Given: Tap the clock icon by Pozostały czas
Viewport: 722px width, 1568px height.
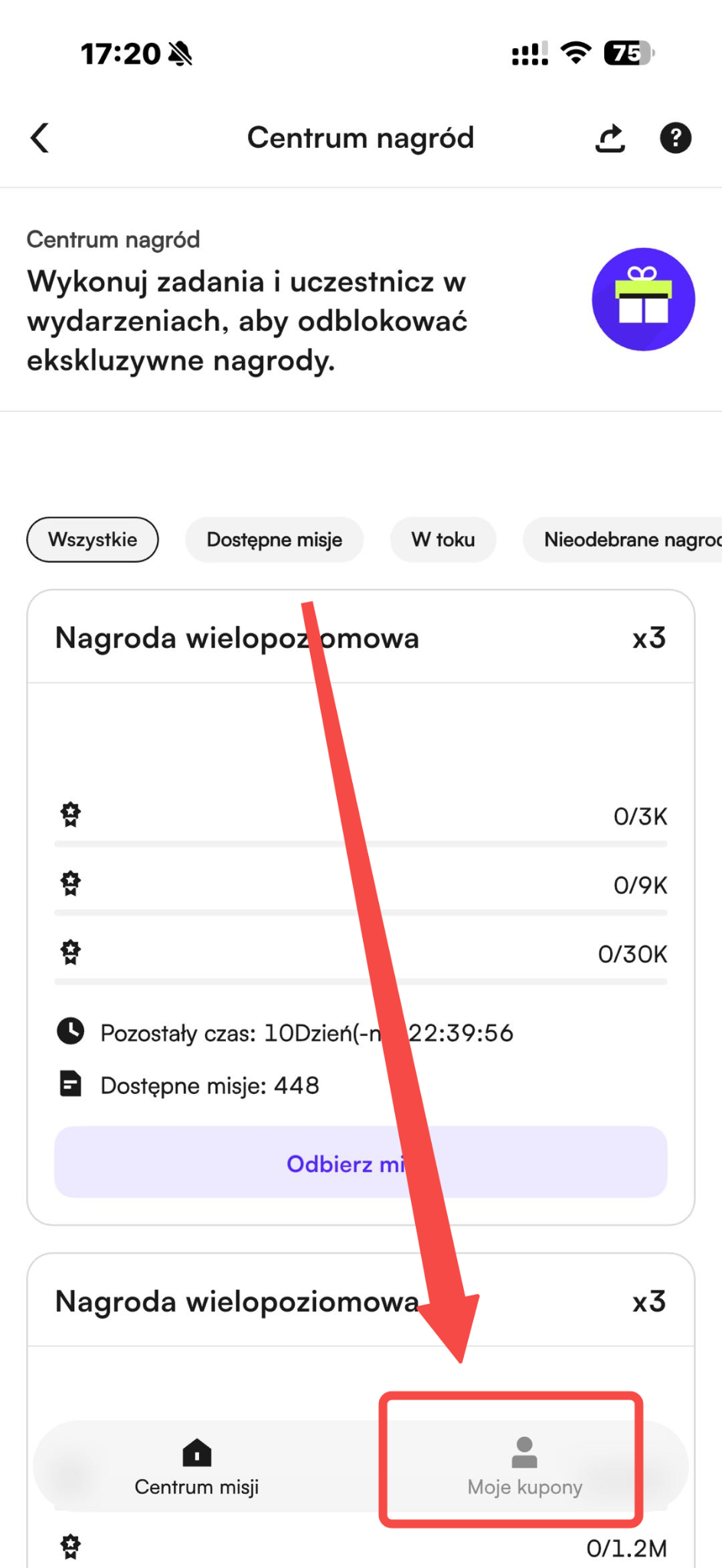Looking at the screenshot, I should click(70, 1031).
